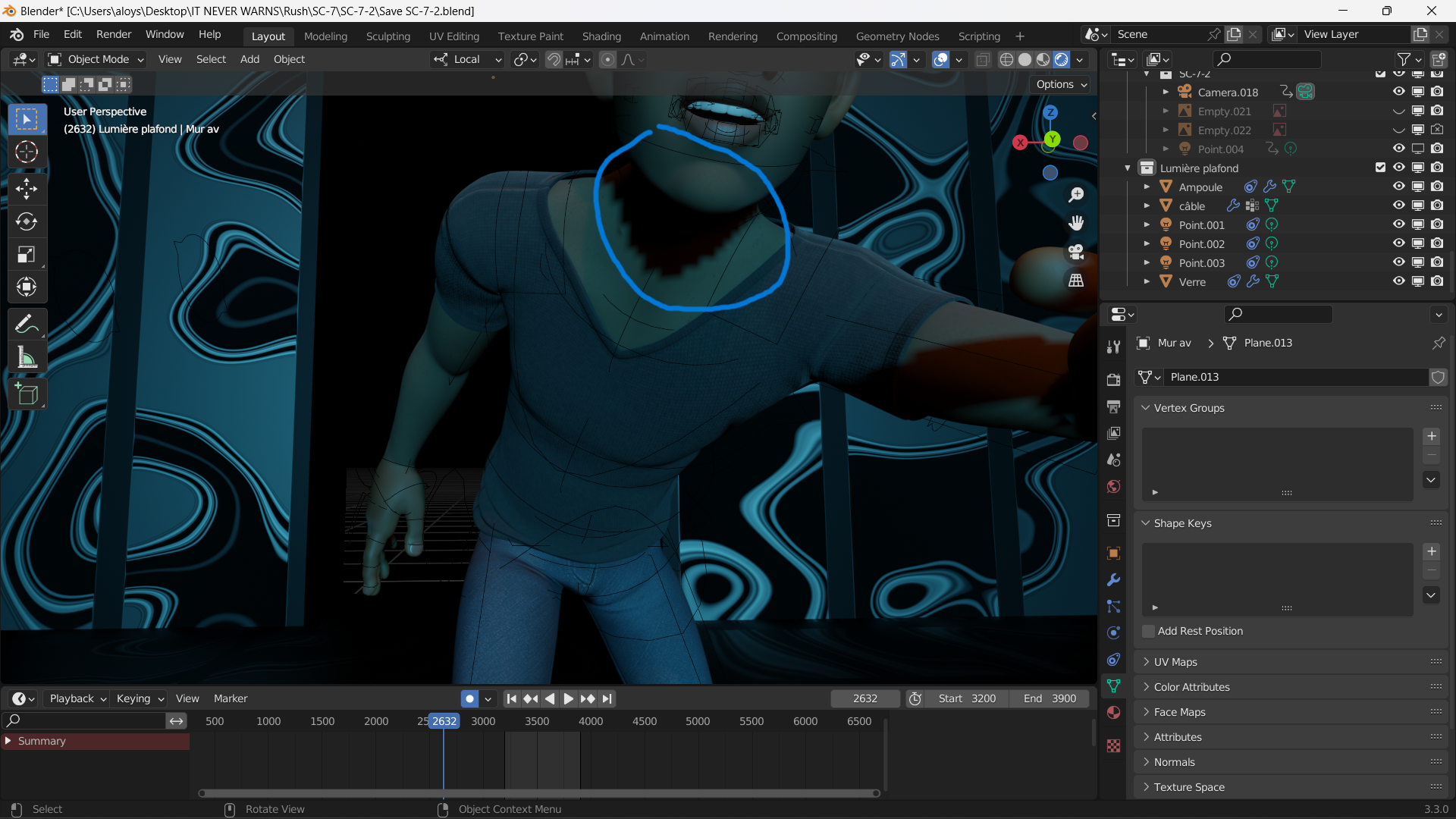
Task: Switch to the Geometry Nodes workspace tab
Action: tap(897, 36)
